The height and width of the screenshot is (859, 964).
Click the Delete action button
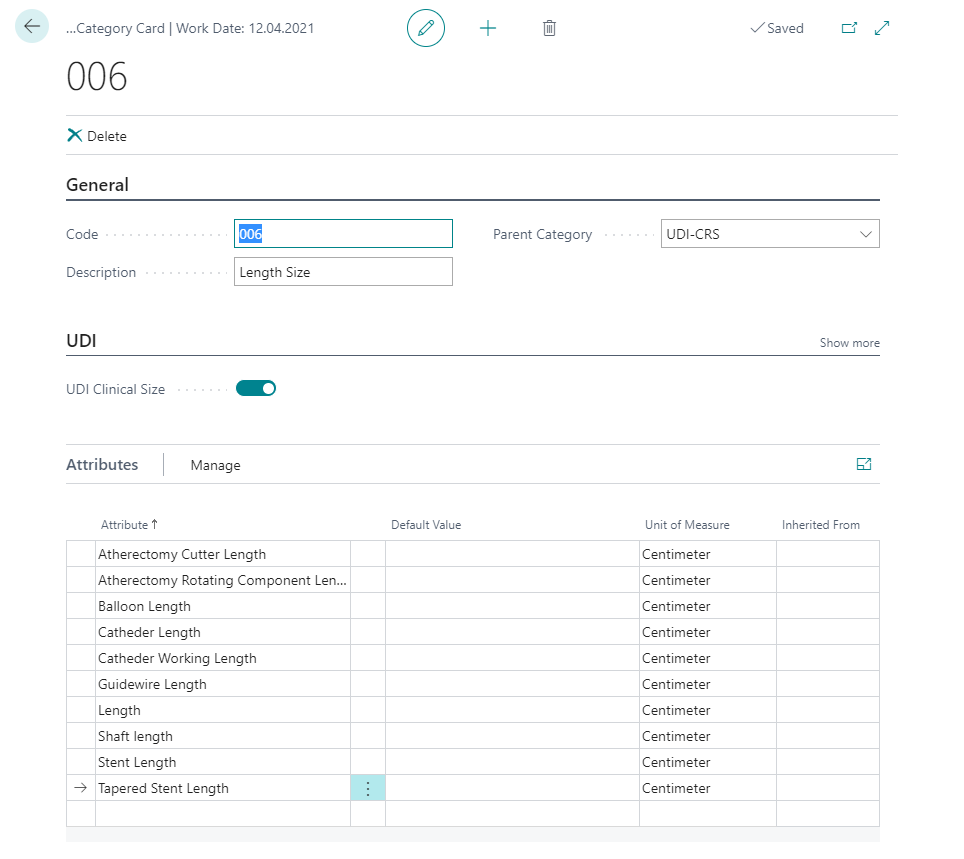(x=97, y=136)
